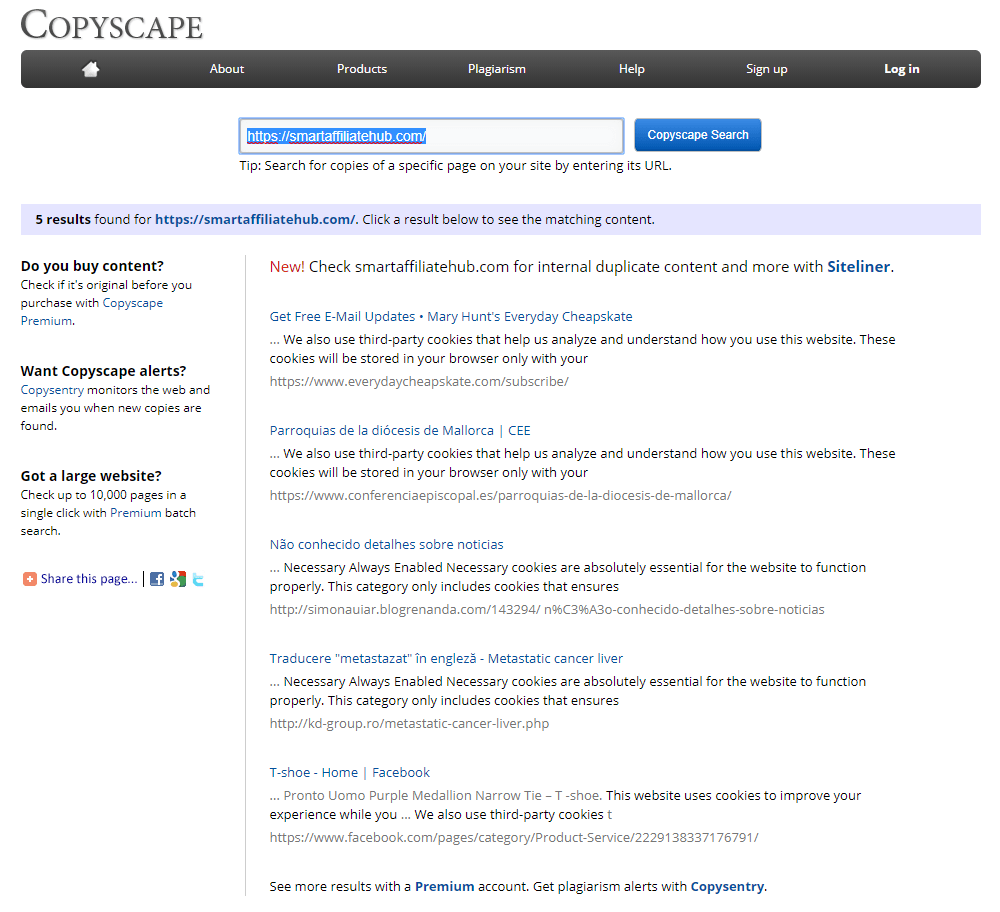Open the Copysentry link in sidebar
1000x912 pixels.
pyautogui.click(x=52, y=390)
